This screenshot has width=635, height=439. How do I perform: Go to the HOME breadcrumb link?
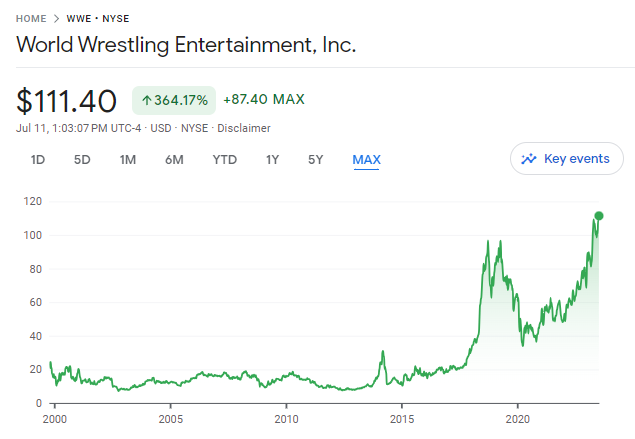(30, 18)
